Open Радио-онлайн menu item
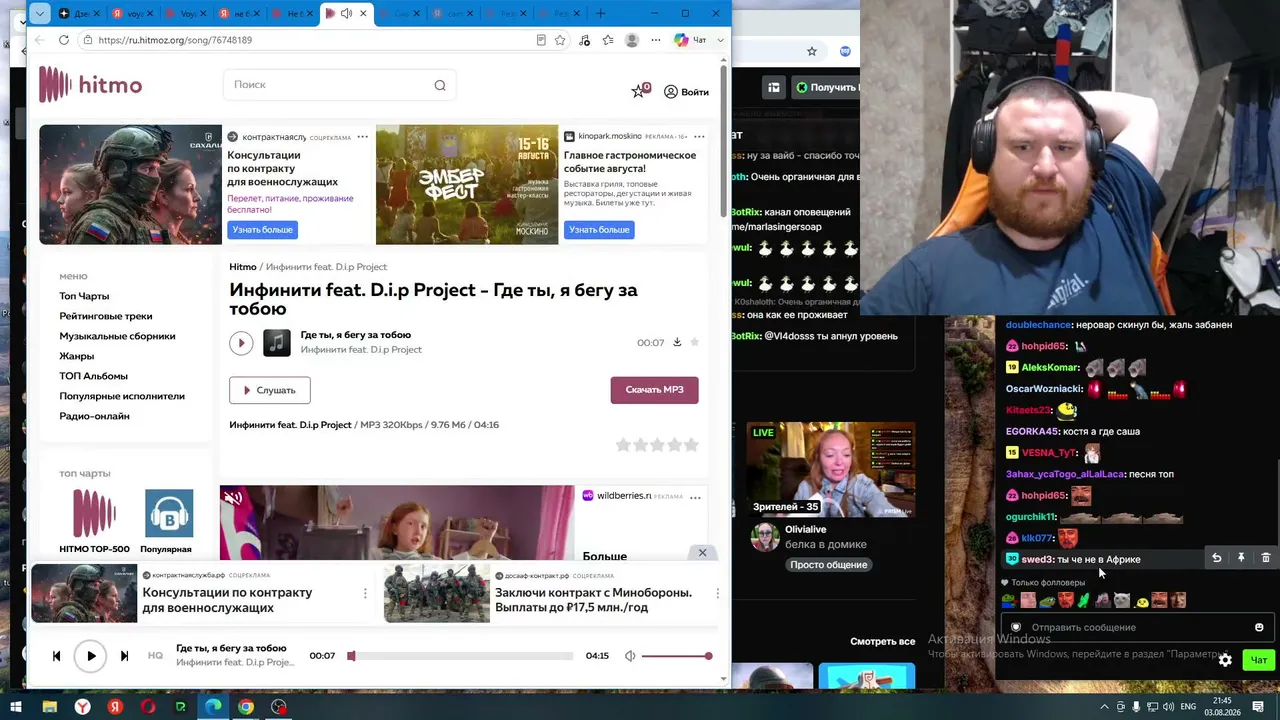Image resolution: width=1280 pixels, height=720 pixels. (94, 416)
